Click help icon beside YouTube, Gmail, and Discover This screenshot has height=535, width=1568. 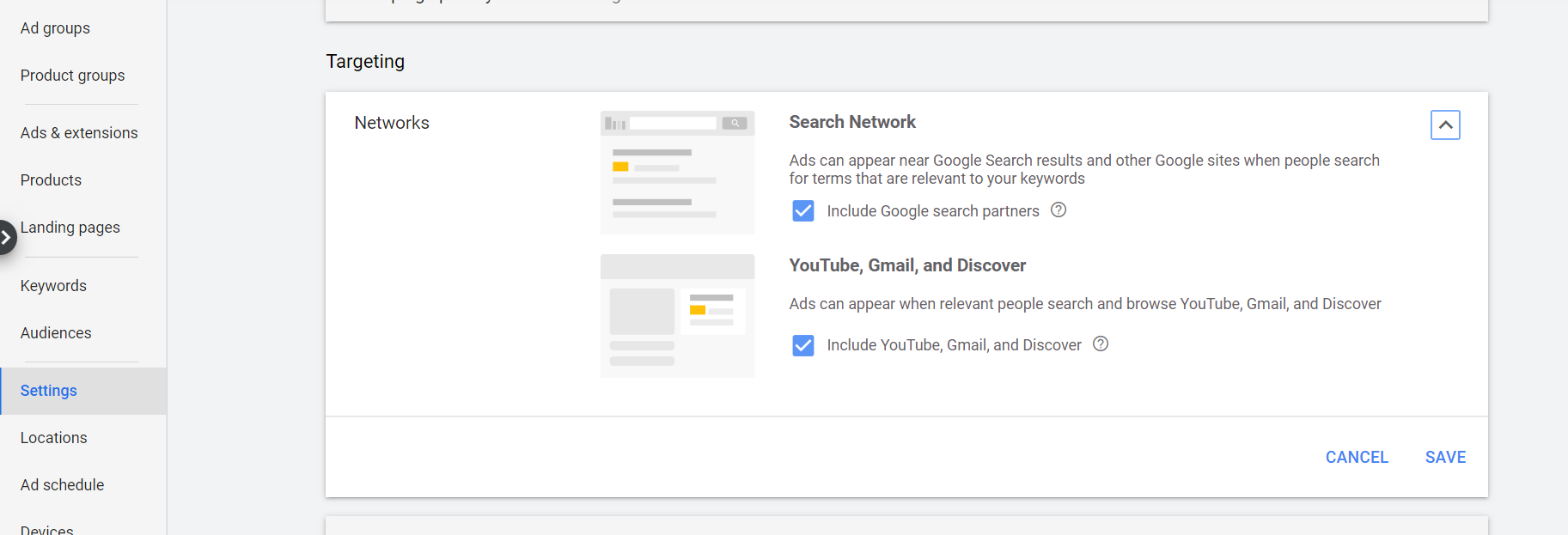1101,344
